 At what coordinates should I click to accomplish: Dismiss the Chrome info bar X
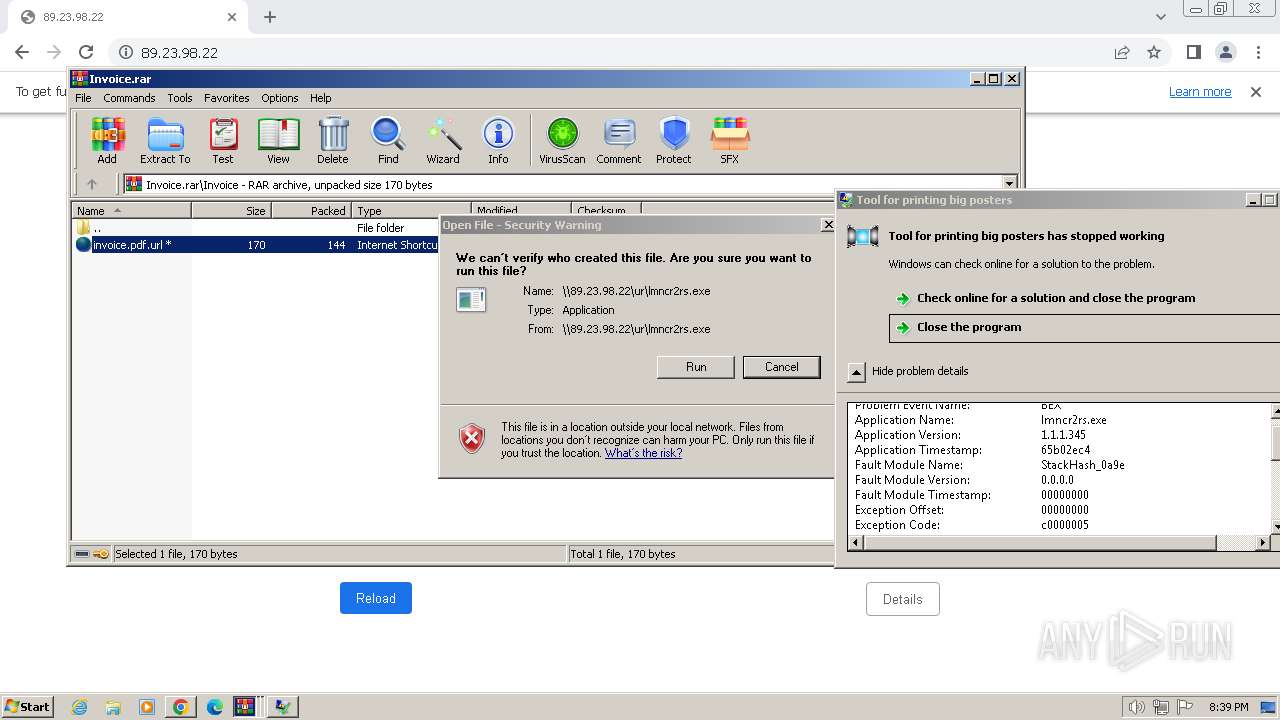1256,92
